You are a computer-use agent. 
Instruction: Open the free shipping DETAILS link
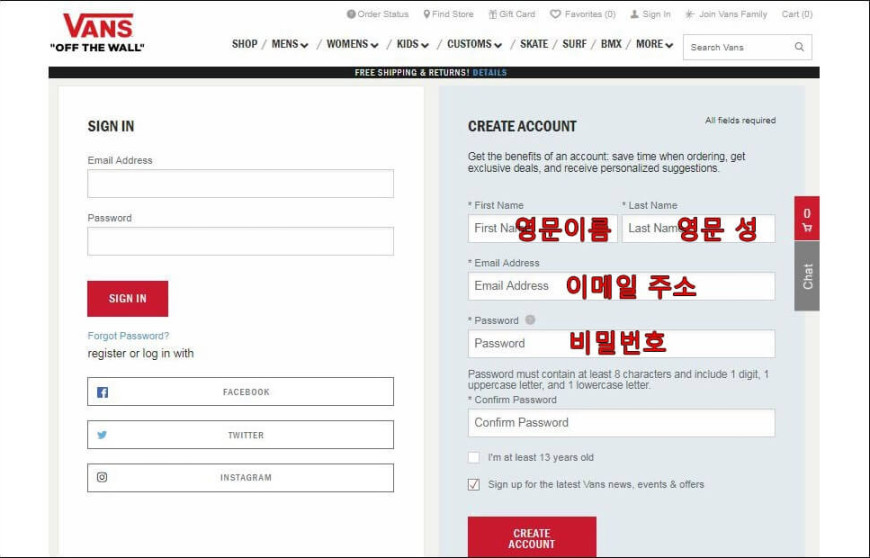489,73
